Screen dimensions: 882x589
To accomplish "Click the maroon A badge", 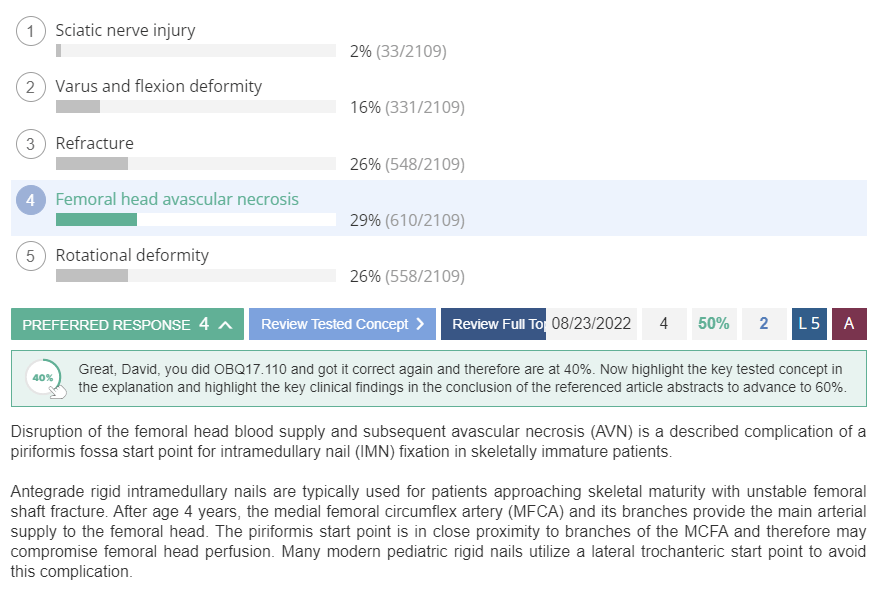I will (x=849, y=324).
